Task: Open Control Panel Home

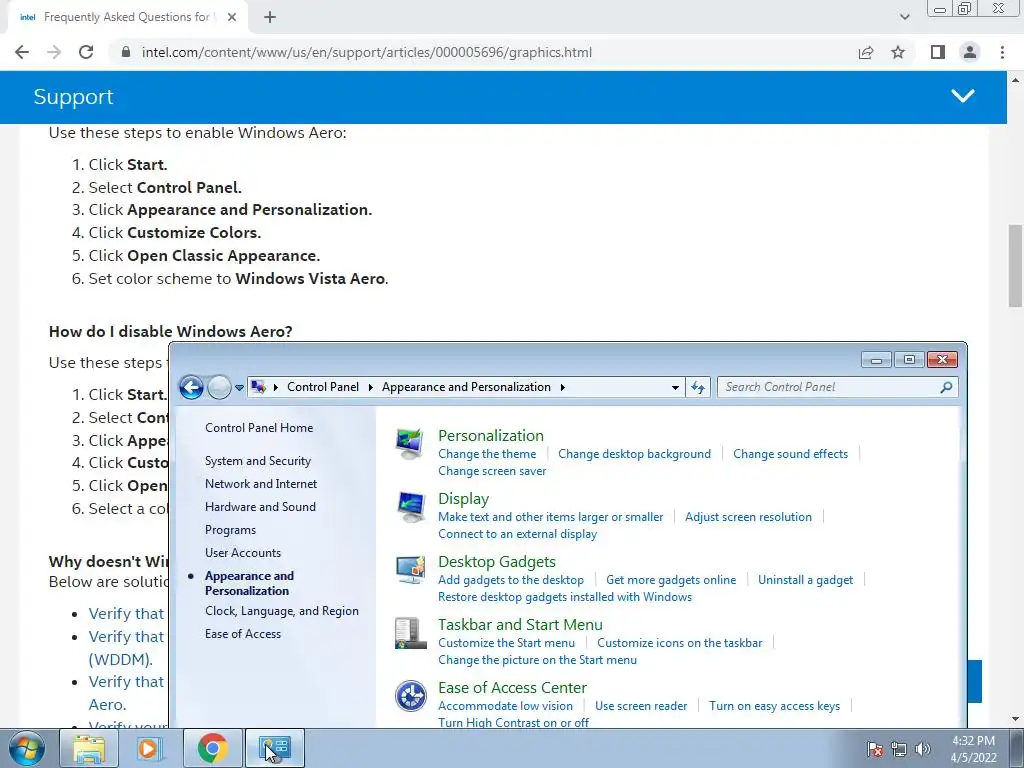Action: (259, 428)
